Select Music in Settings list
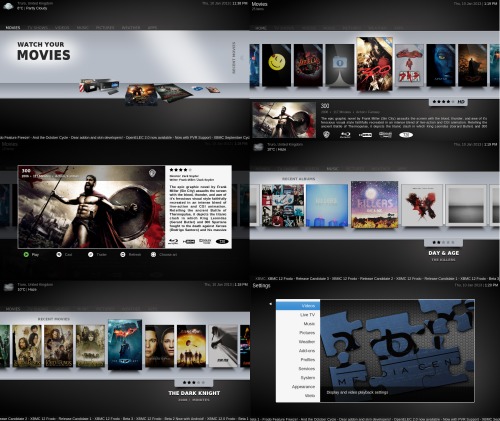This screenshot has height=421, width=500. coord(298,324)
